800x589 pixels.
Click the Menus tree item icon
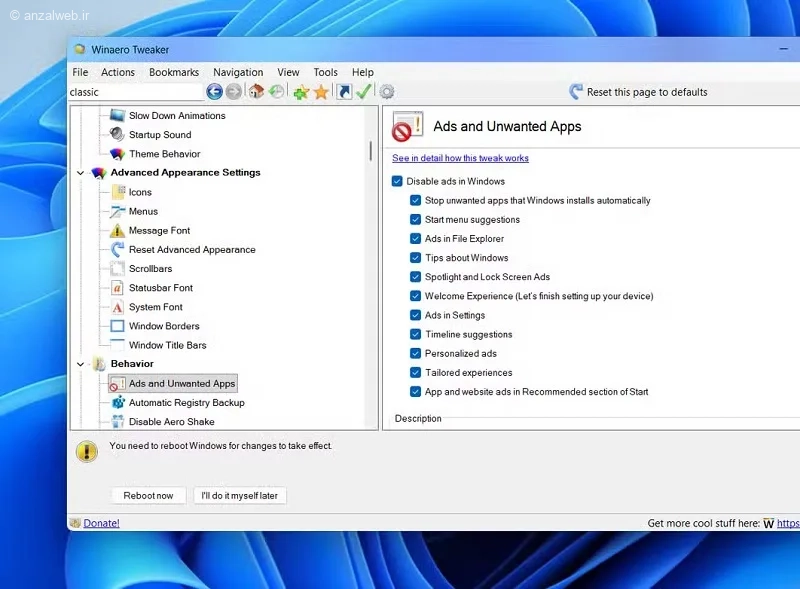117,211
